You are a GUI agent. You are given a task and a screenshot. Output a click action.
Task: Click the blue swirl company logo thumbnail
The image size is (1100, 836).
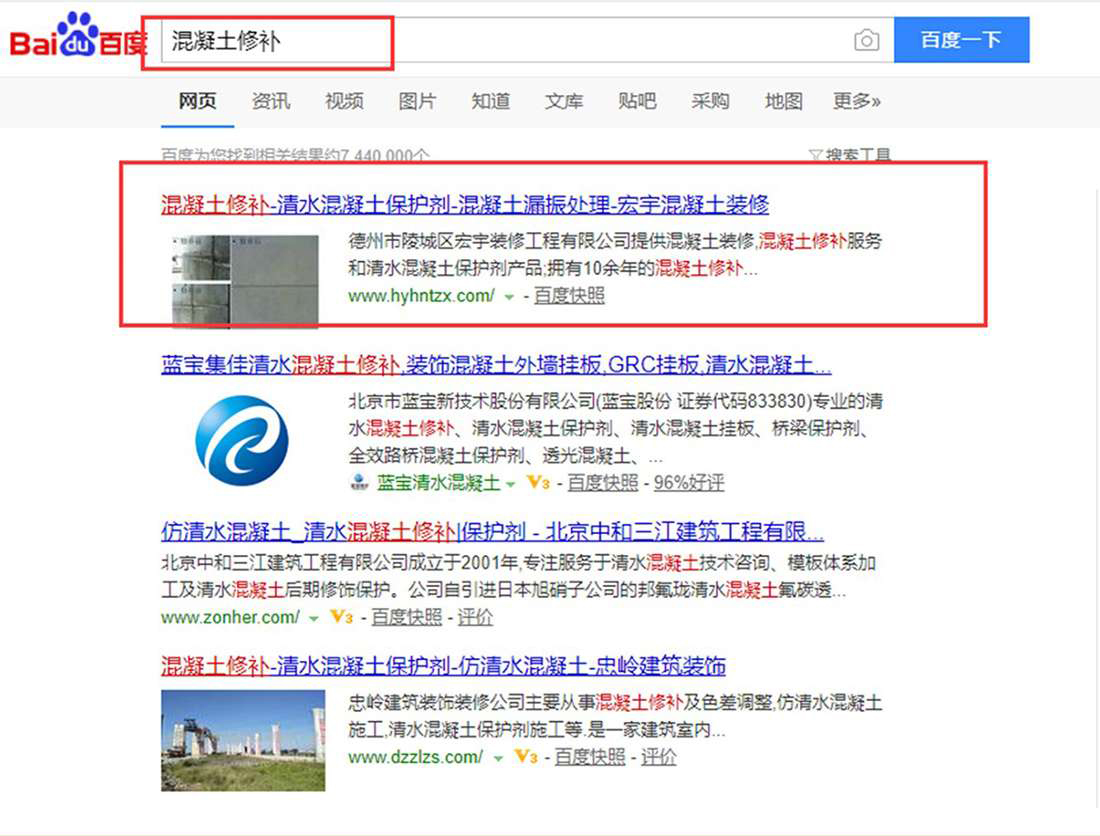click(x=241, y=440)
